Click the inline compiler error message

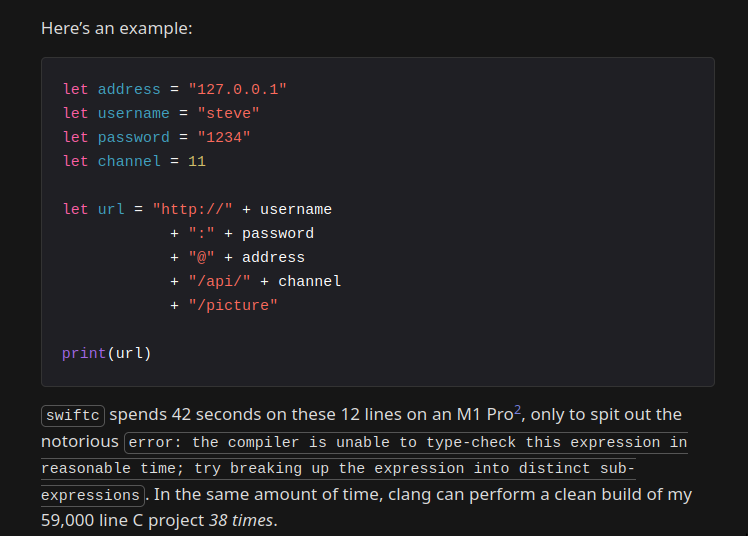pos(406,442)
